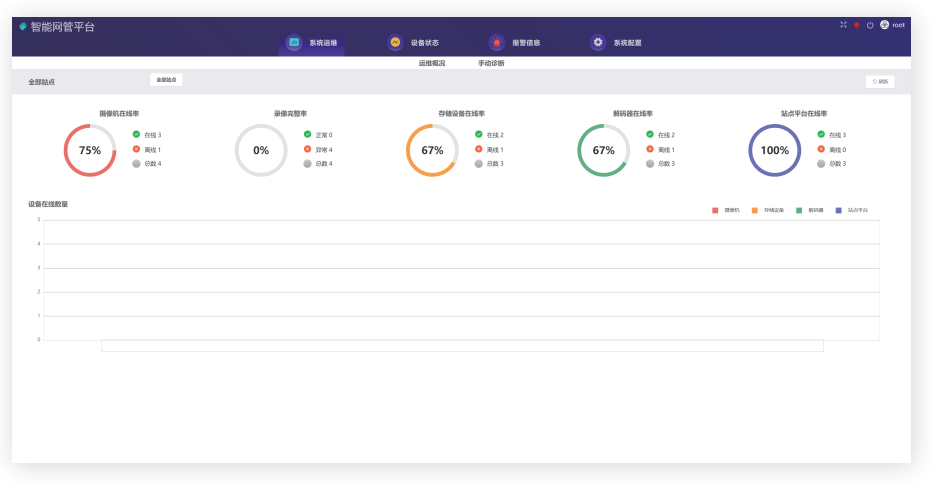The image size is (934, 484).
Task: Click the 存储设备在线率 title
Action: (462, 114)
